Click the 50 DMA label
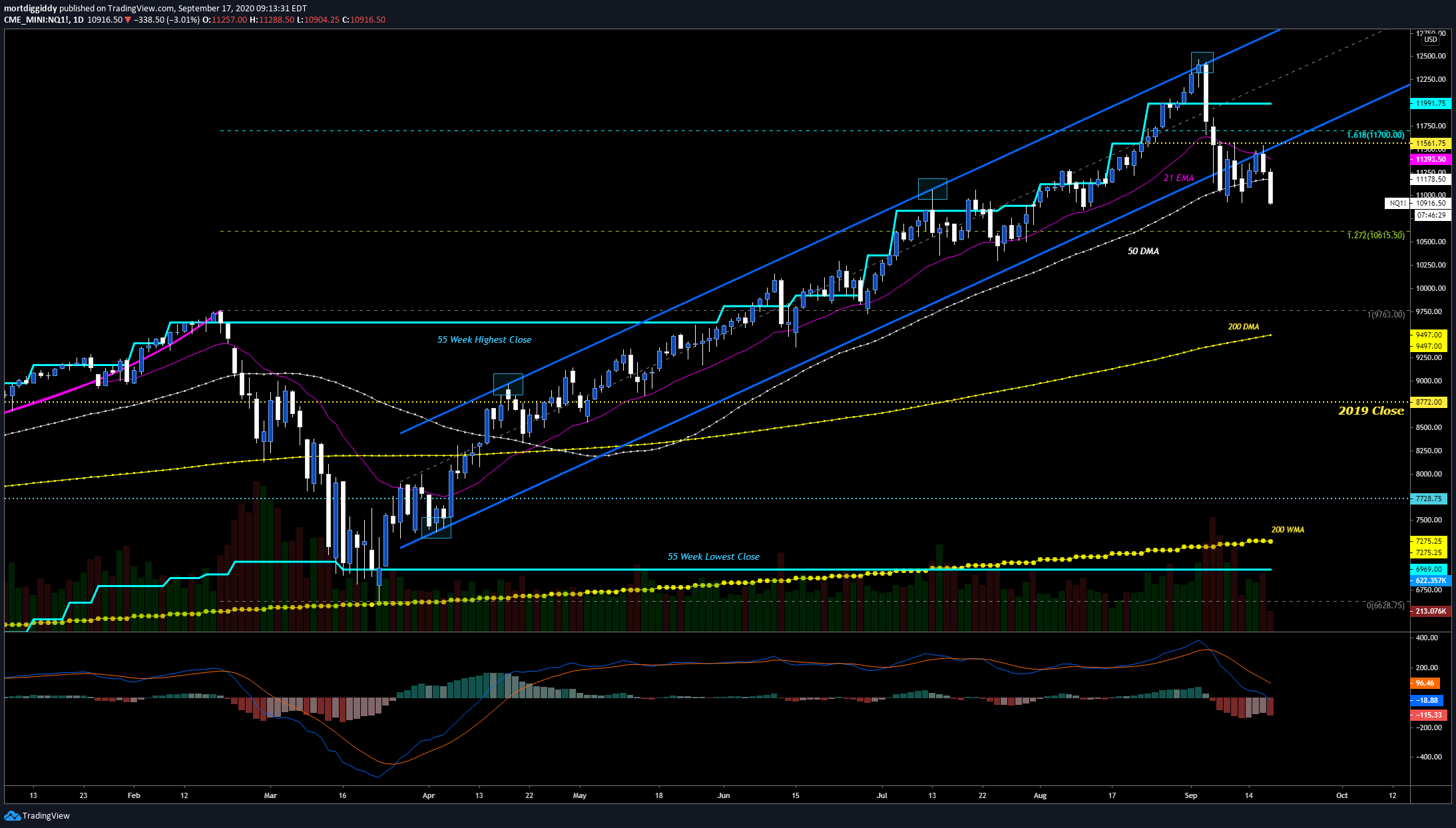The image size is (1456, 828). 1143,251
